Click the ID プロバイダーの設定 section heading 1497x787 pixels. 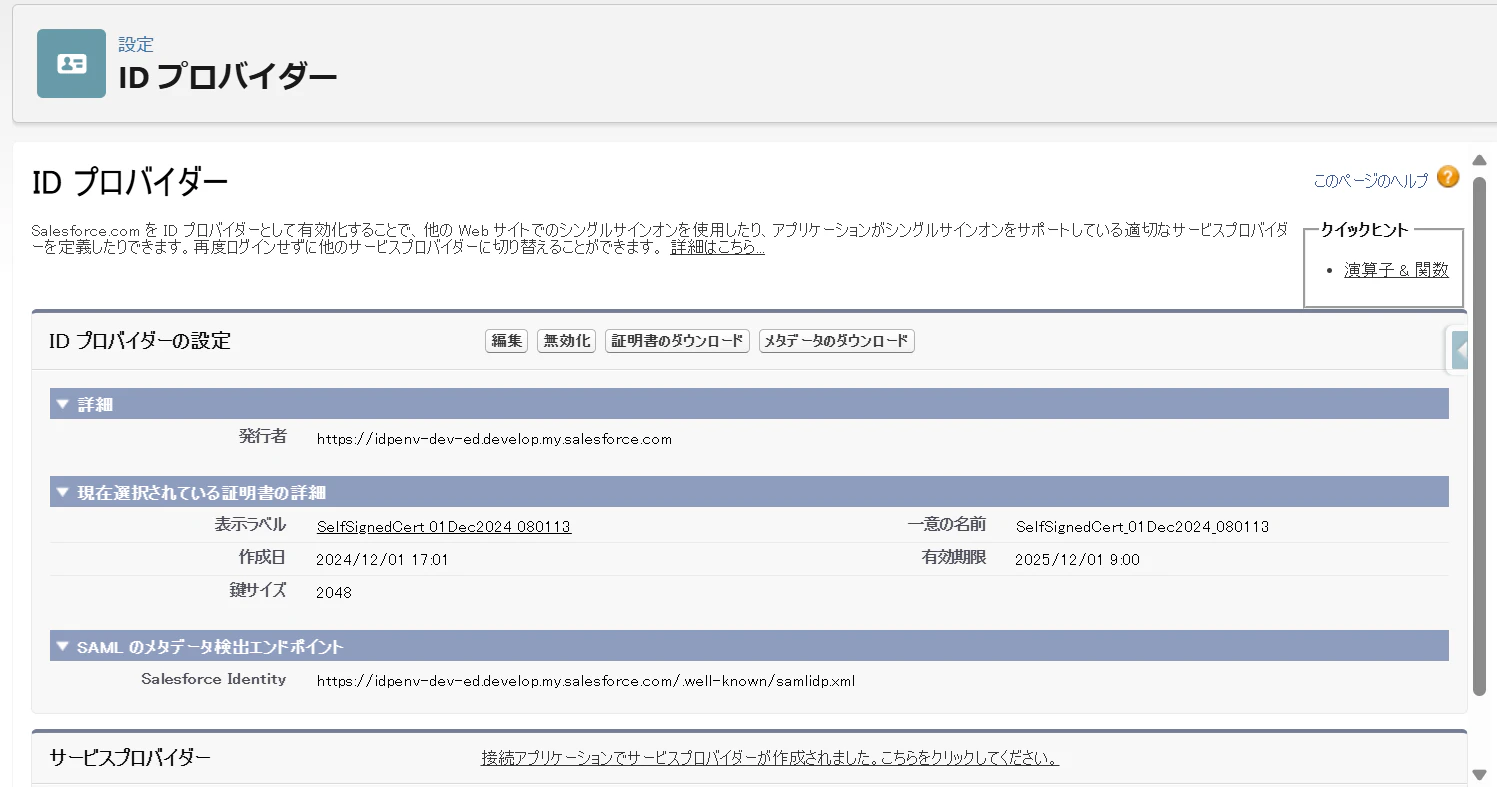pyautogui.click(x=140, y=341)
